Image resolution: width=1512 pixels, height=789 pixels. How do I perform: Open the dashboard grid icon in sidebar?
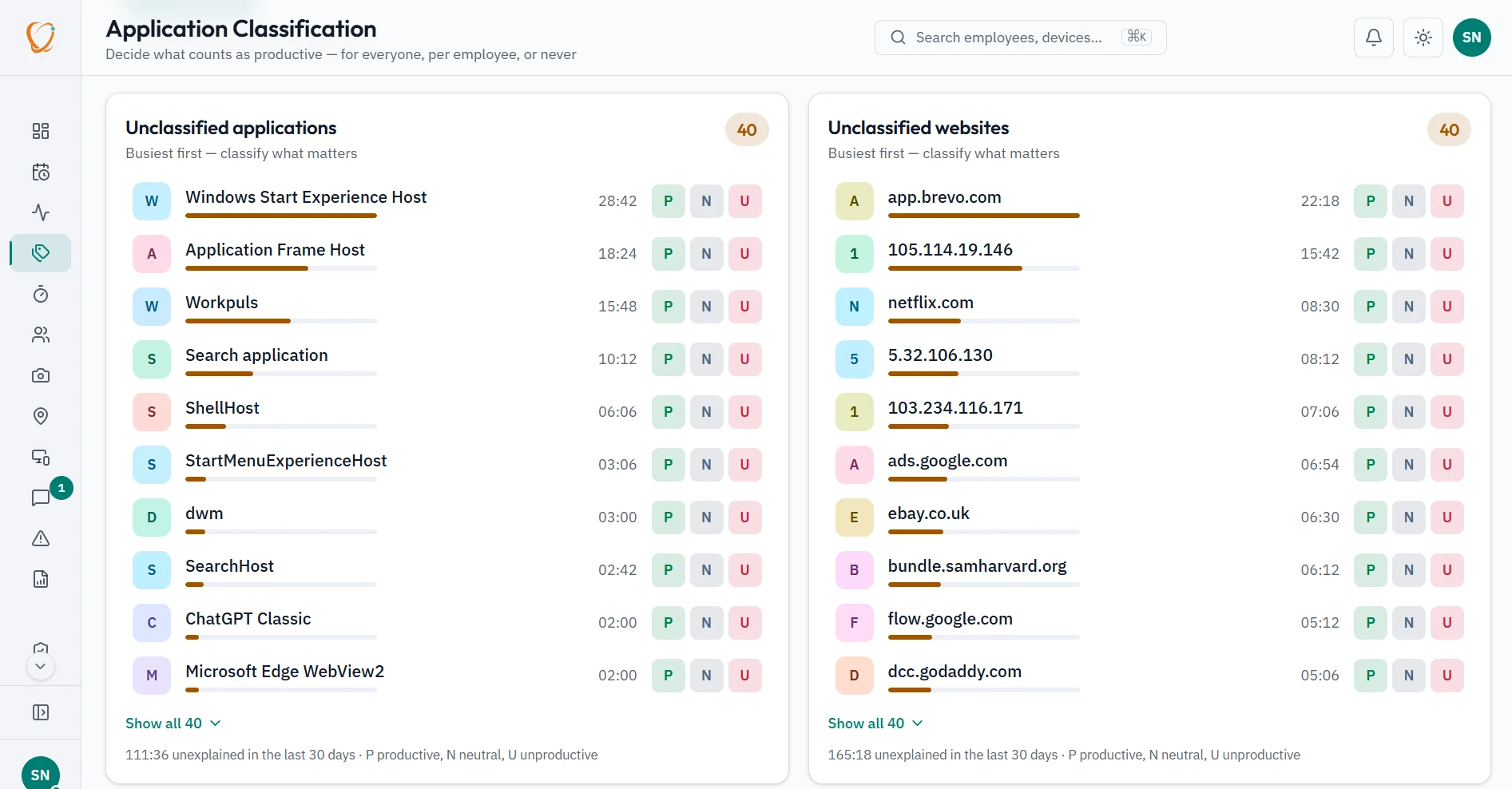point(41,131)
